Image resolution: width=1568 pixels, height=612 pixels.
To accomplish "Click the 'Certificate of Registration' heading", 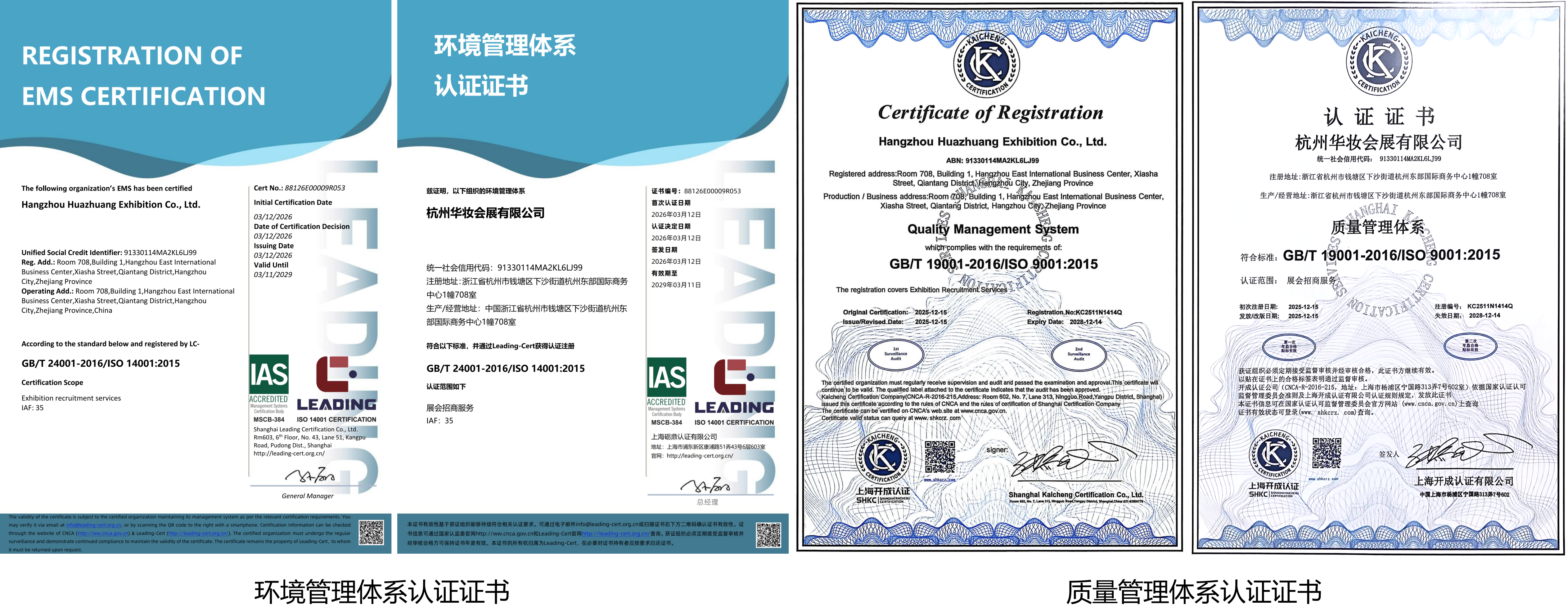I will click(x=990, y=113).
